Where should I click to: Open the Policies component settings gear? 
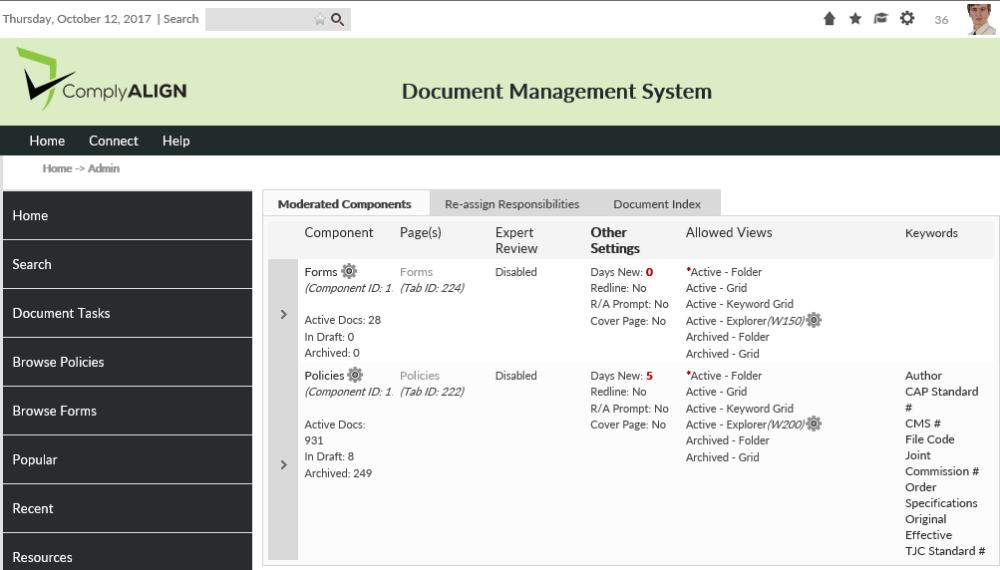pos(355,375)
